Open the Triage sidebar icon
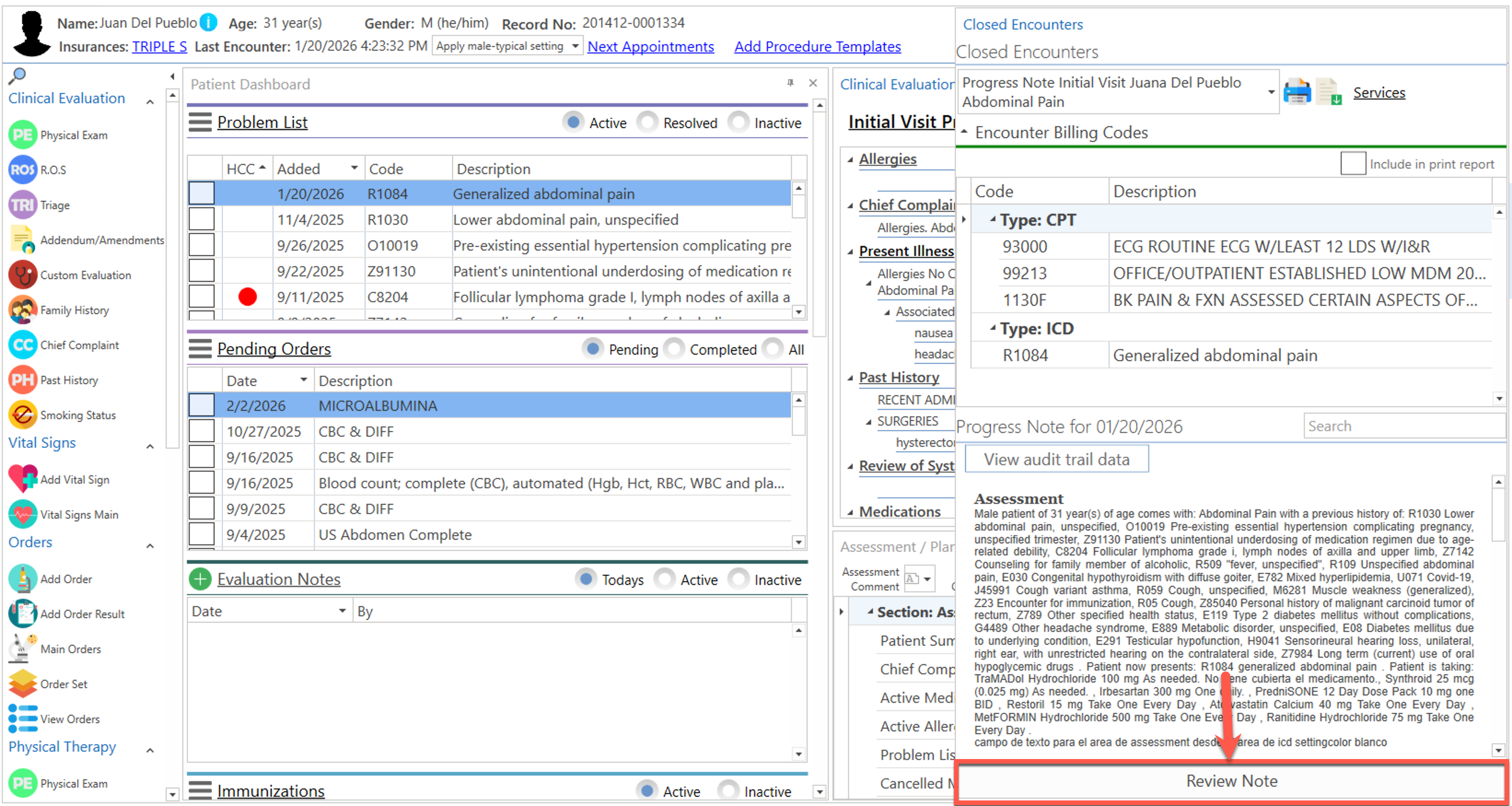Viewport: 1512px width, 806px height. coord(23,205)
